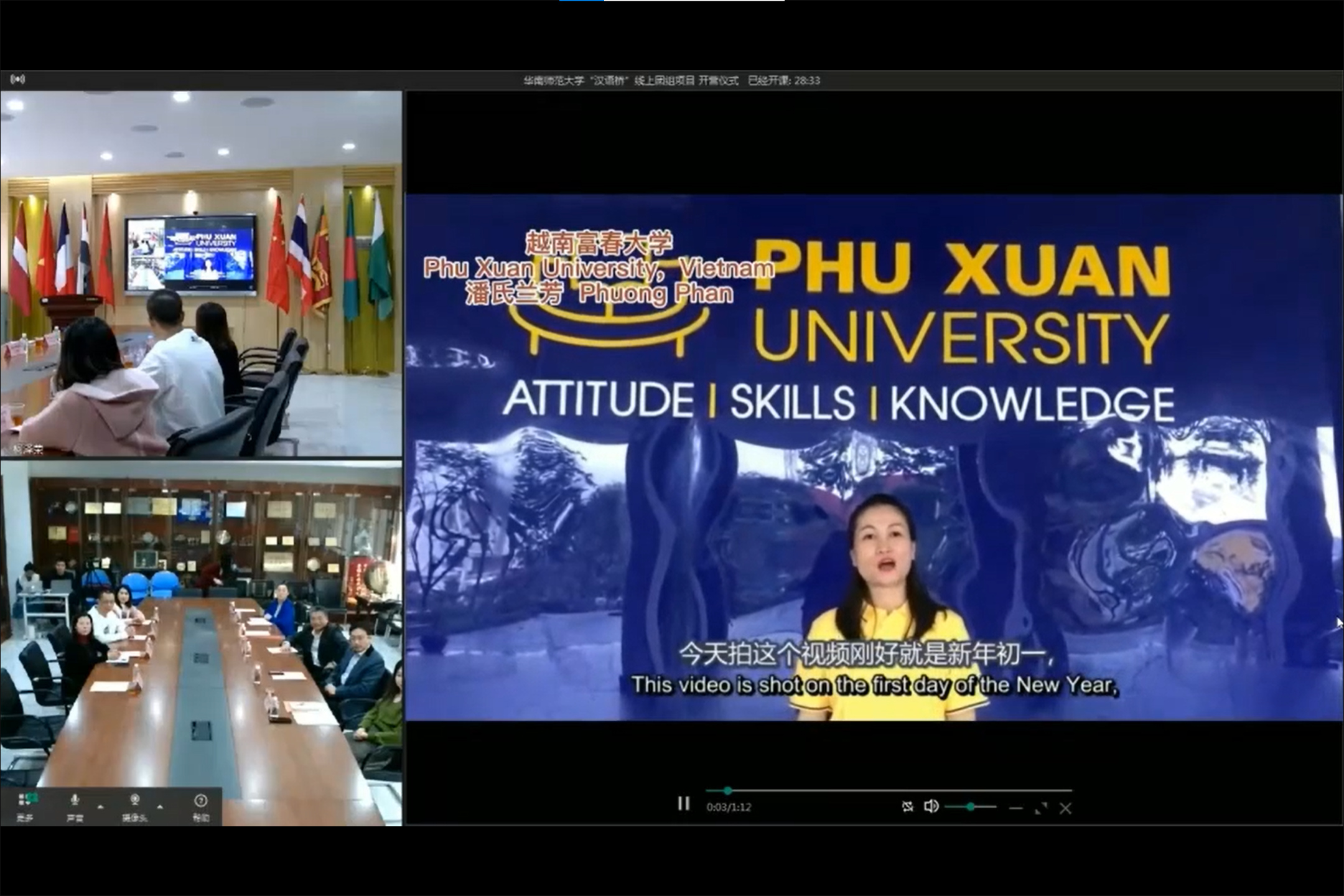
Task: Close the video player
Action: pyautogui.click(x=1065, y=808)
